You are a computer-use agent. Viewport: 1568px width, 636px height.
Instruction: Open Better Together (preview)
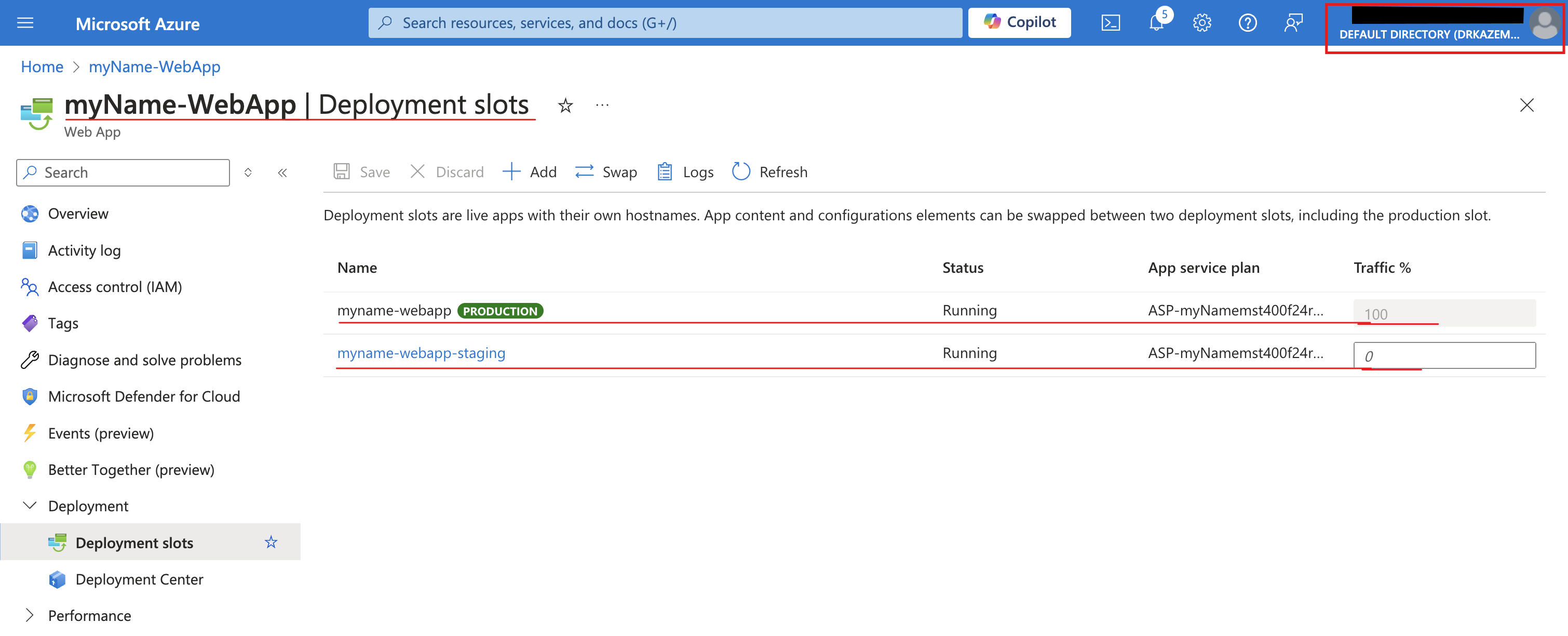click(131, 470)
